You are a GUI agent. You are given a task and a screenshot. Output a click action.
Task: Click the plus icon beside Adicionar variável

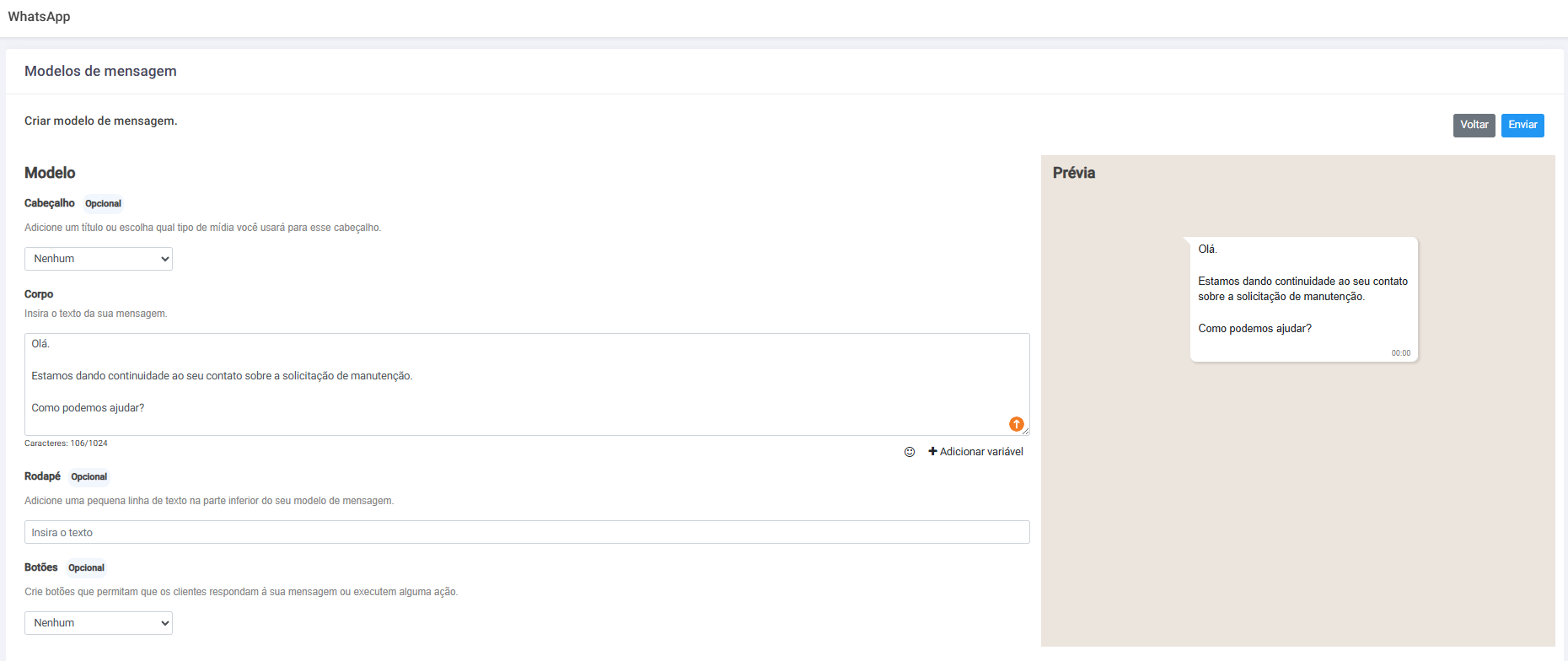932,452
